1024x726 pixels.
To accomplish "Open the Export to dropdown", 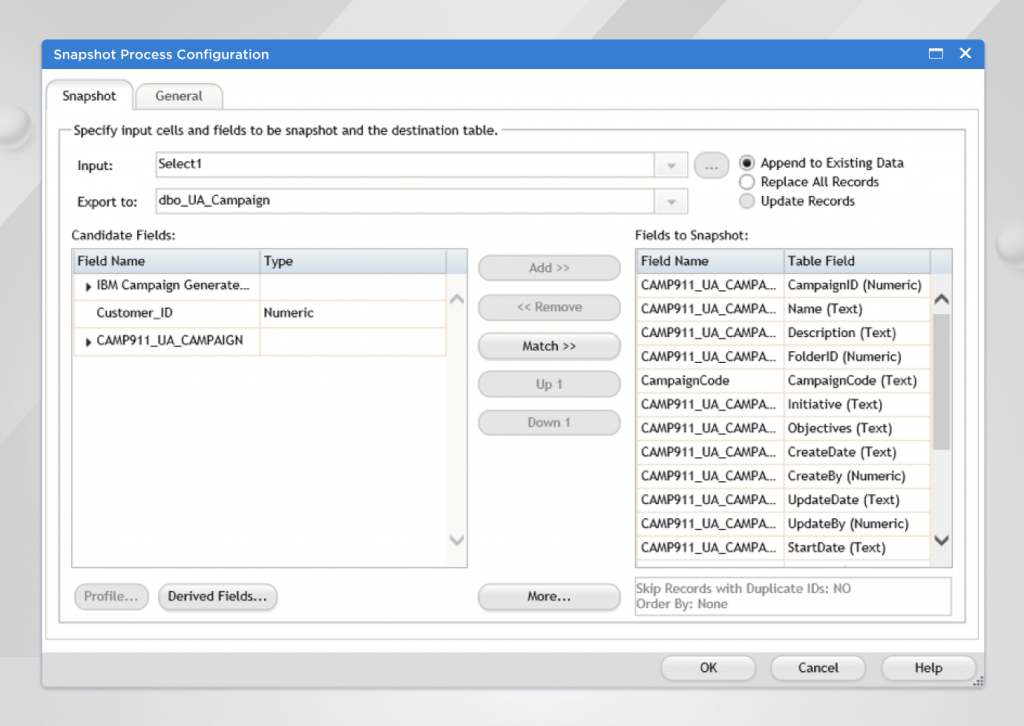I will click(671, 202).
